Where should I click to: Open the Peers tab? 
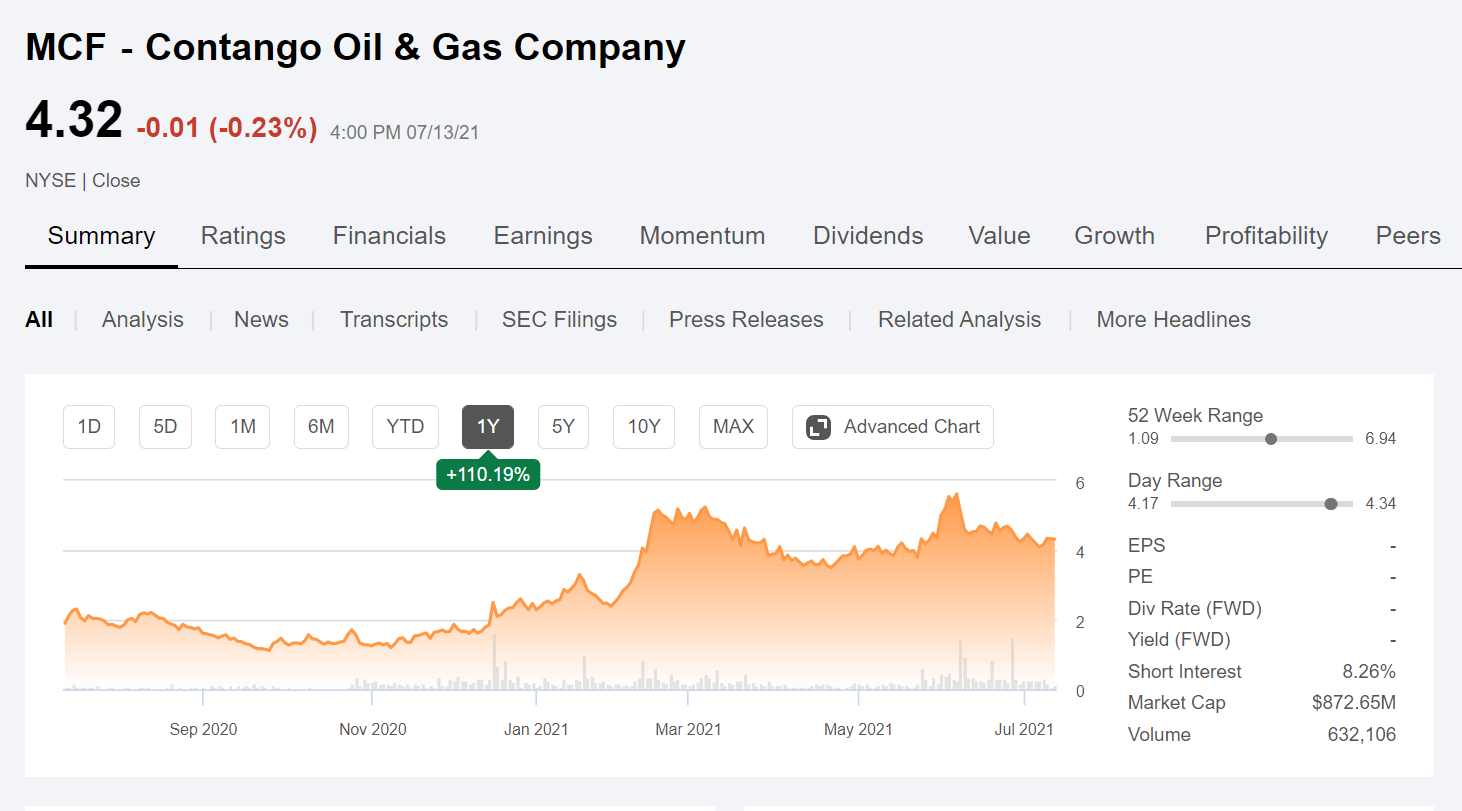click(x=1407, y=236)
